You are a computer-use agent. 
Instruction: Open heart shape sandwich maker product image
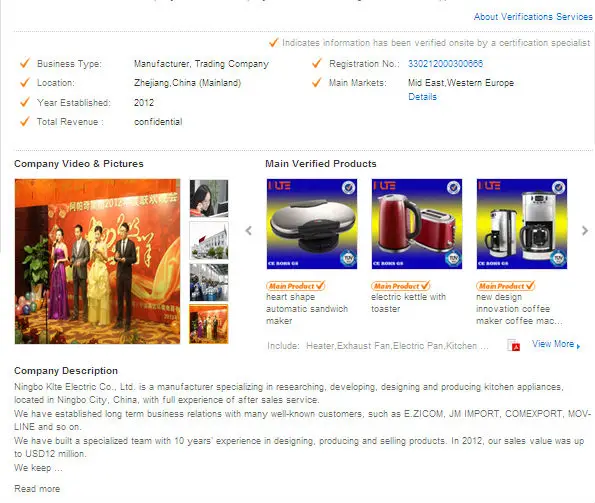[x=312, y=224]
